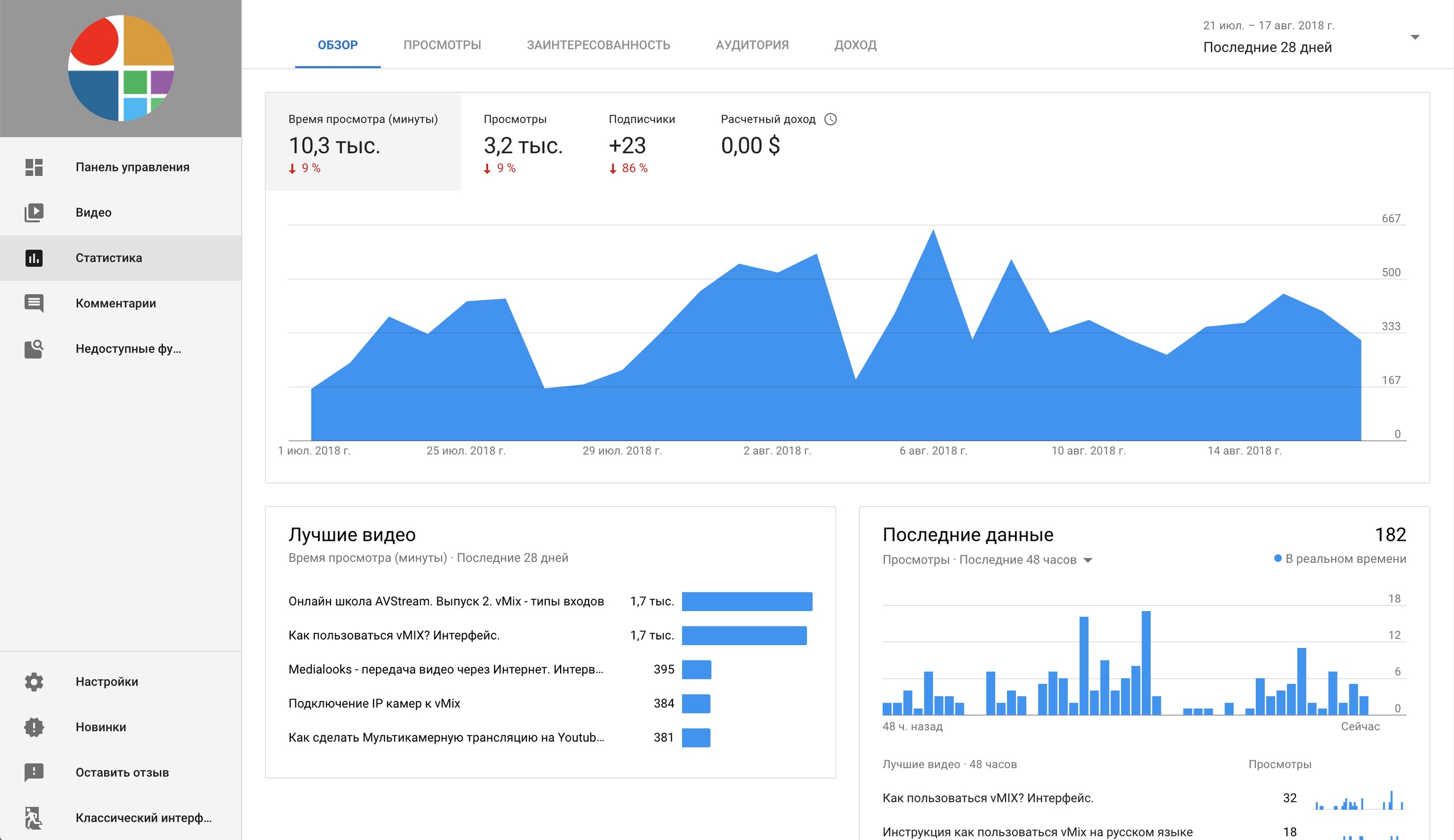1454x840 pixels.
Task: Open the Medialooks video row
Action: point(446,670)
